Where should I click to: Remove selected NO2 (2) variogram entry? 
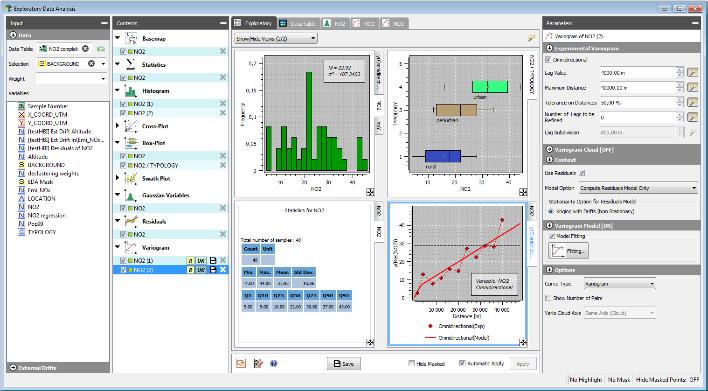pyautogui.click(x=223, y=270)
